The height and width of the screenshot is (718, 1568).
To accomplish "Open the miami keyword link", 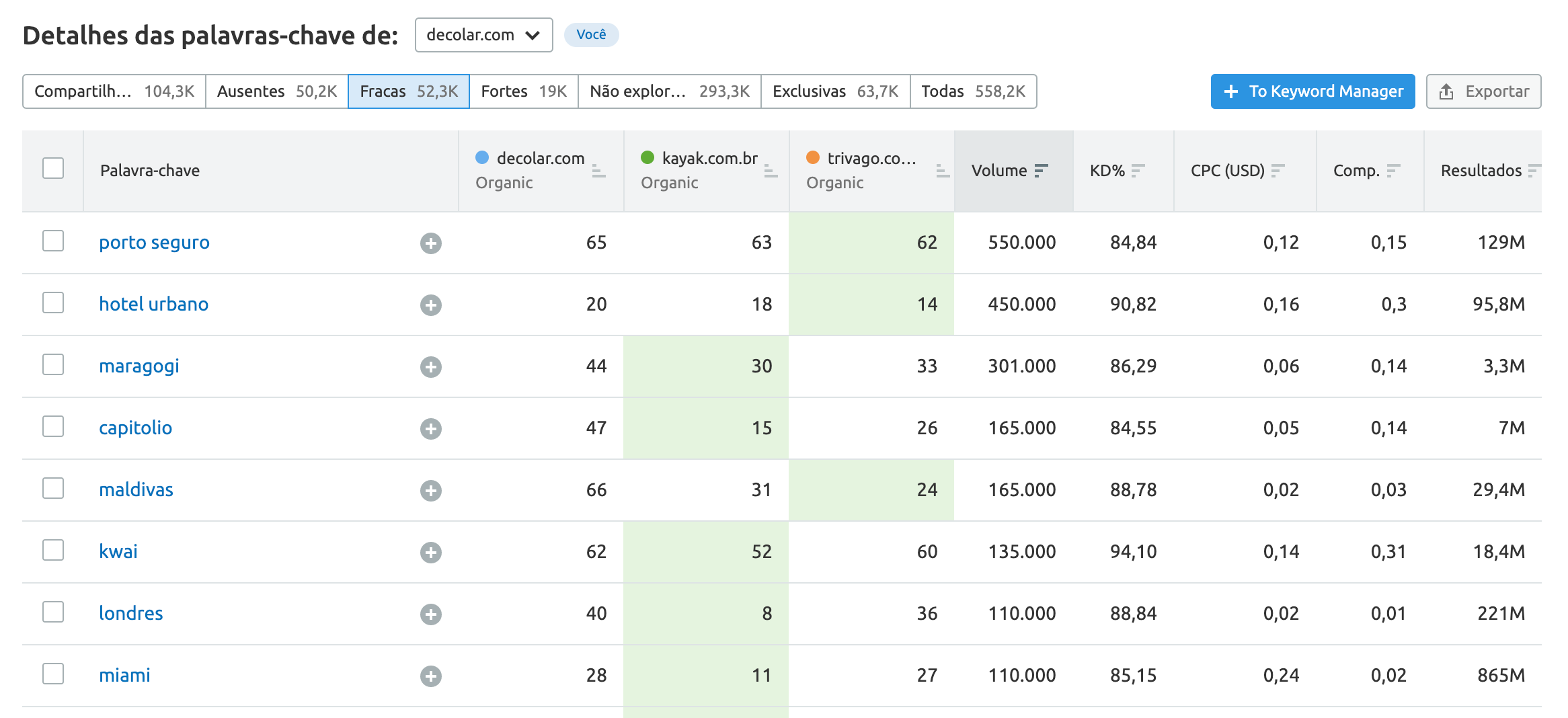I will click(124, 675).
